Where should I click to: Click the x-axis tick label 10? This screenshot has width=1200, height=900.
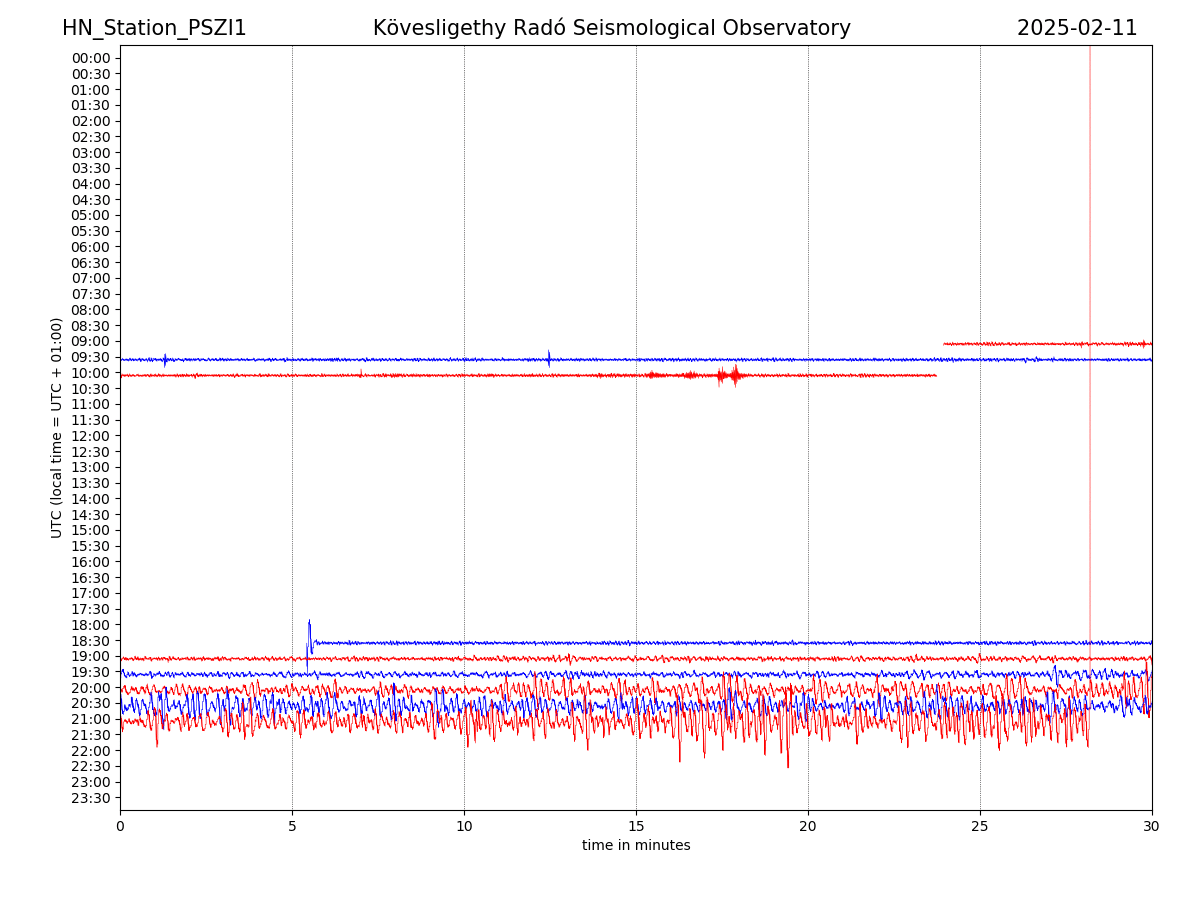[x=464, y=826]
